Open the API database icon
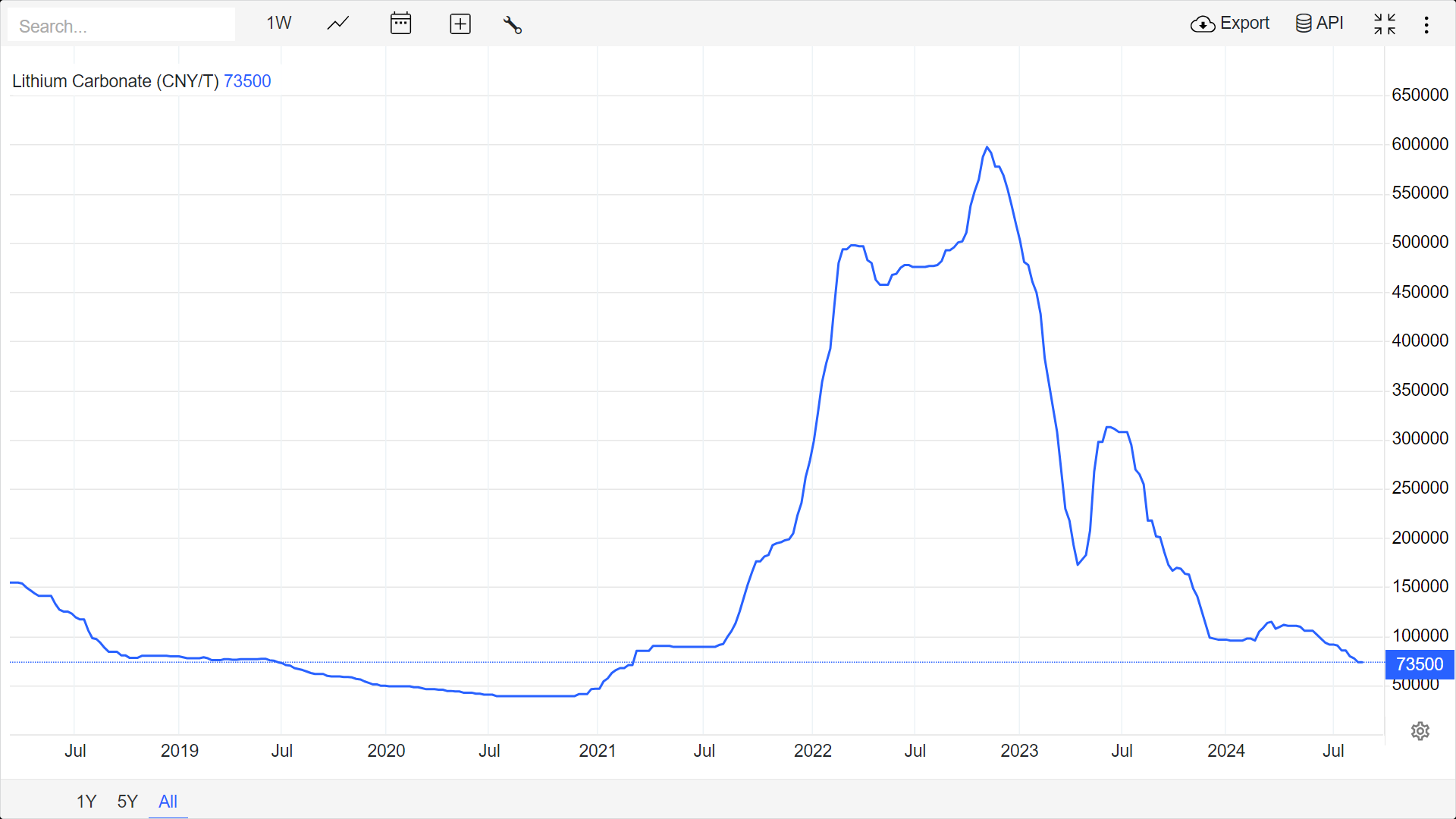The width and height of the screenshot is (1456, 819). (1303, 24)
